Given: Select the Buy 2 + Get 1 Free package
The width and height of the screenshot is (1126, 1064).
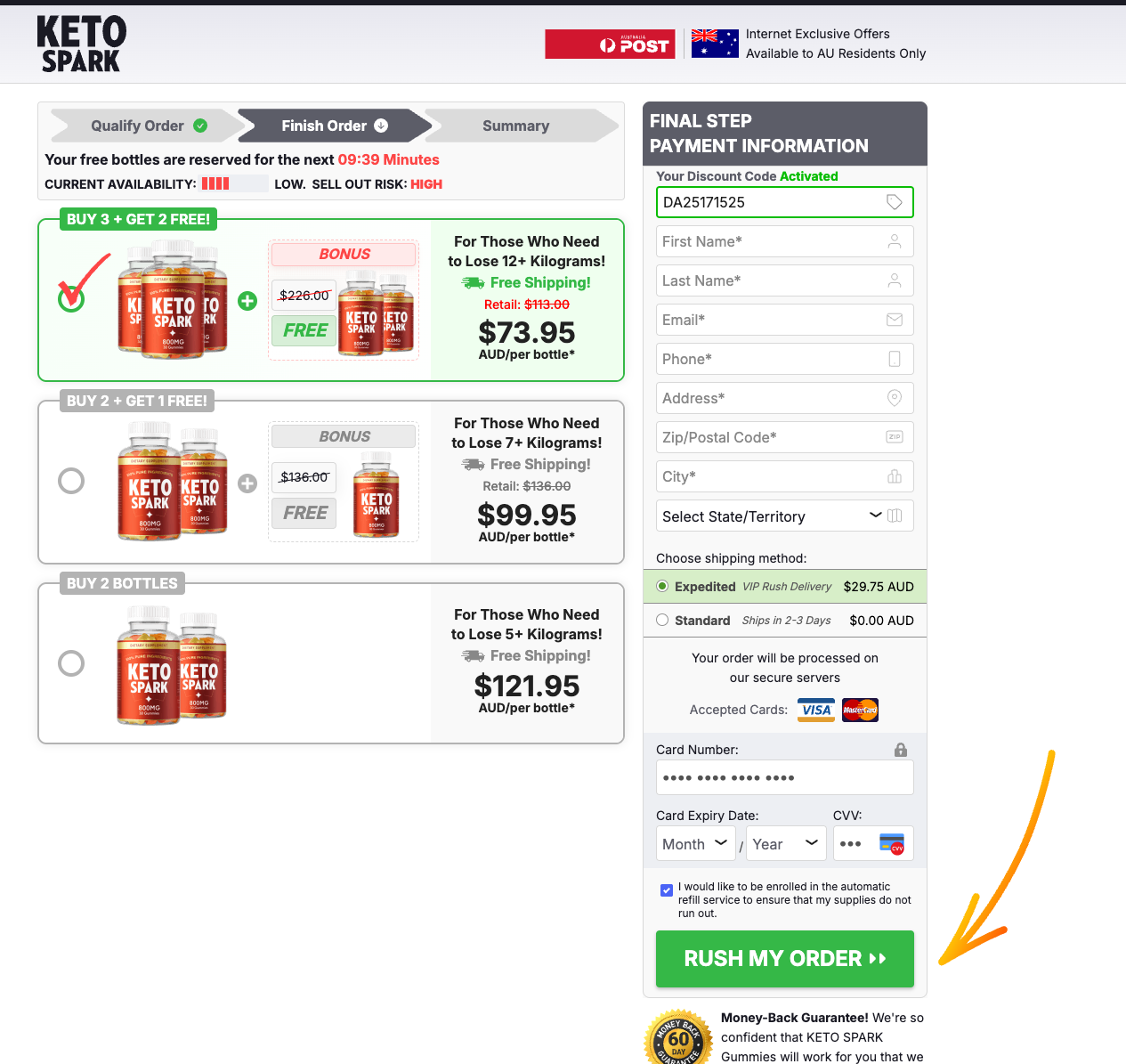Looking at the screenshot, I should click(71, 481).
